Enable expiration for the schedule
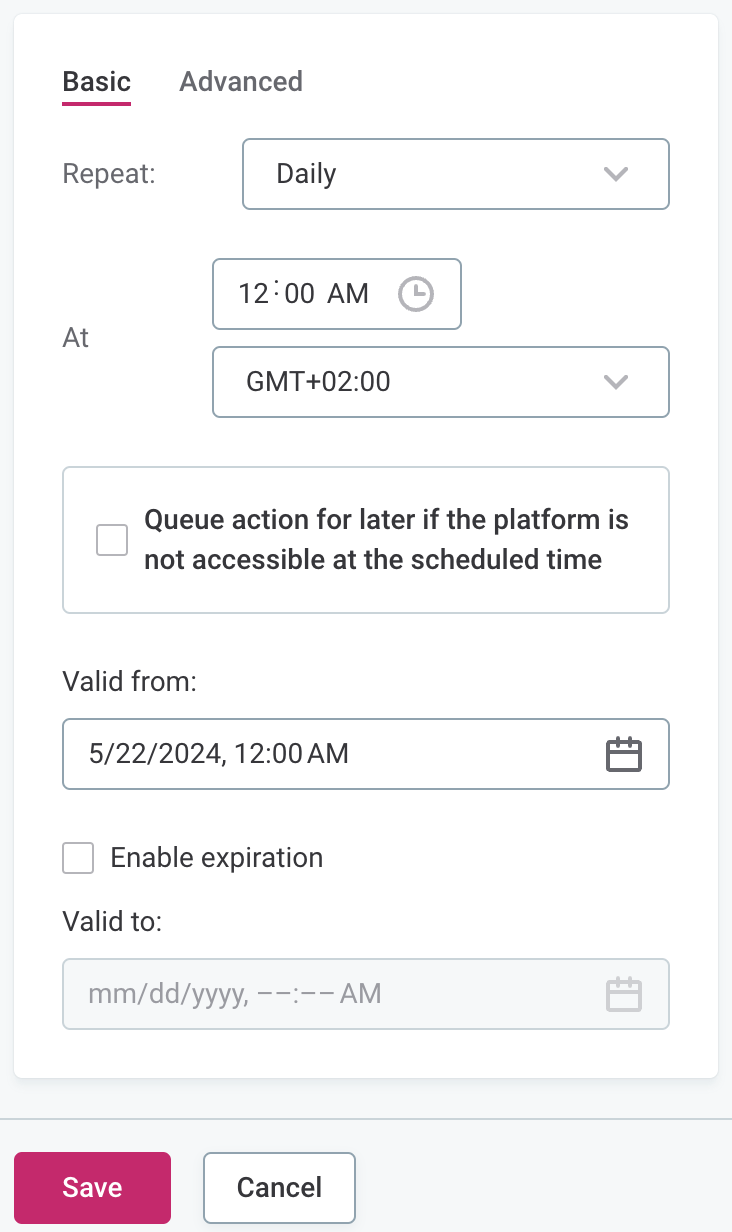Screen dimensions: 732x1232 [x=78, y=858]
